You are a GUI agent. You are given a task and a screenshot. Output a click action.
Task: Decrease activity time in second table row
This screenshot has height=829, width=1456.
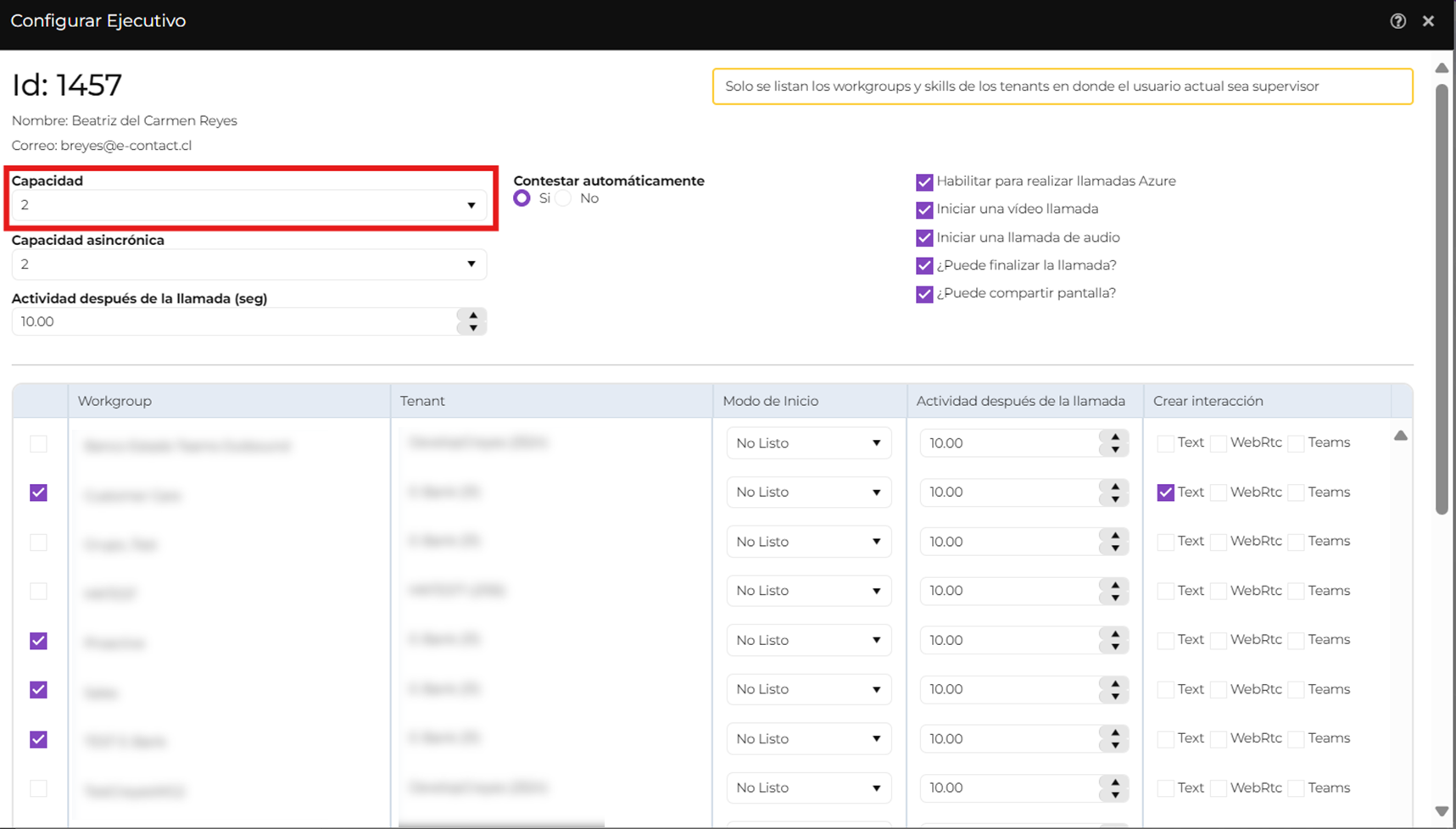[x=1115, y=499]
